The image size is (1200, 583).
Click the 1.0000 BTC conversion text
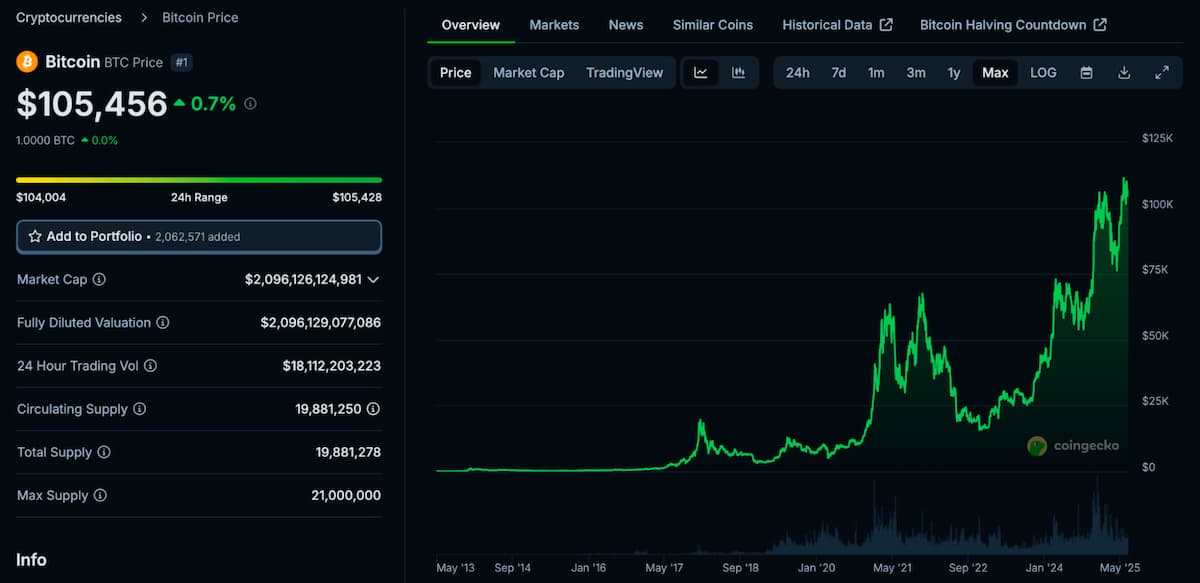[45, 140]
